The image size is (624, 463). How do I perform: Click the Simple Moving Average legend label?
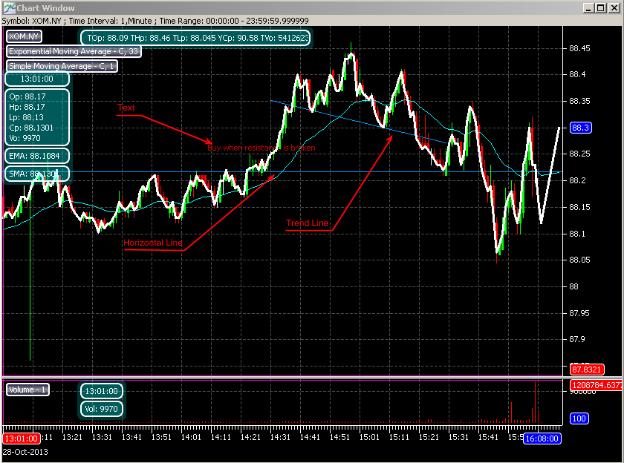62,65
